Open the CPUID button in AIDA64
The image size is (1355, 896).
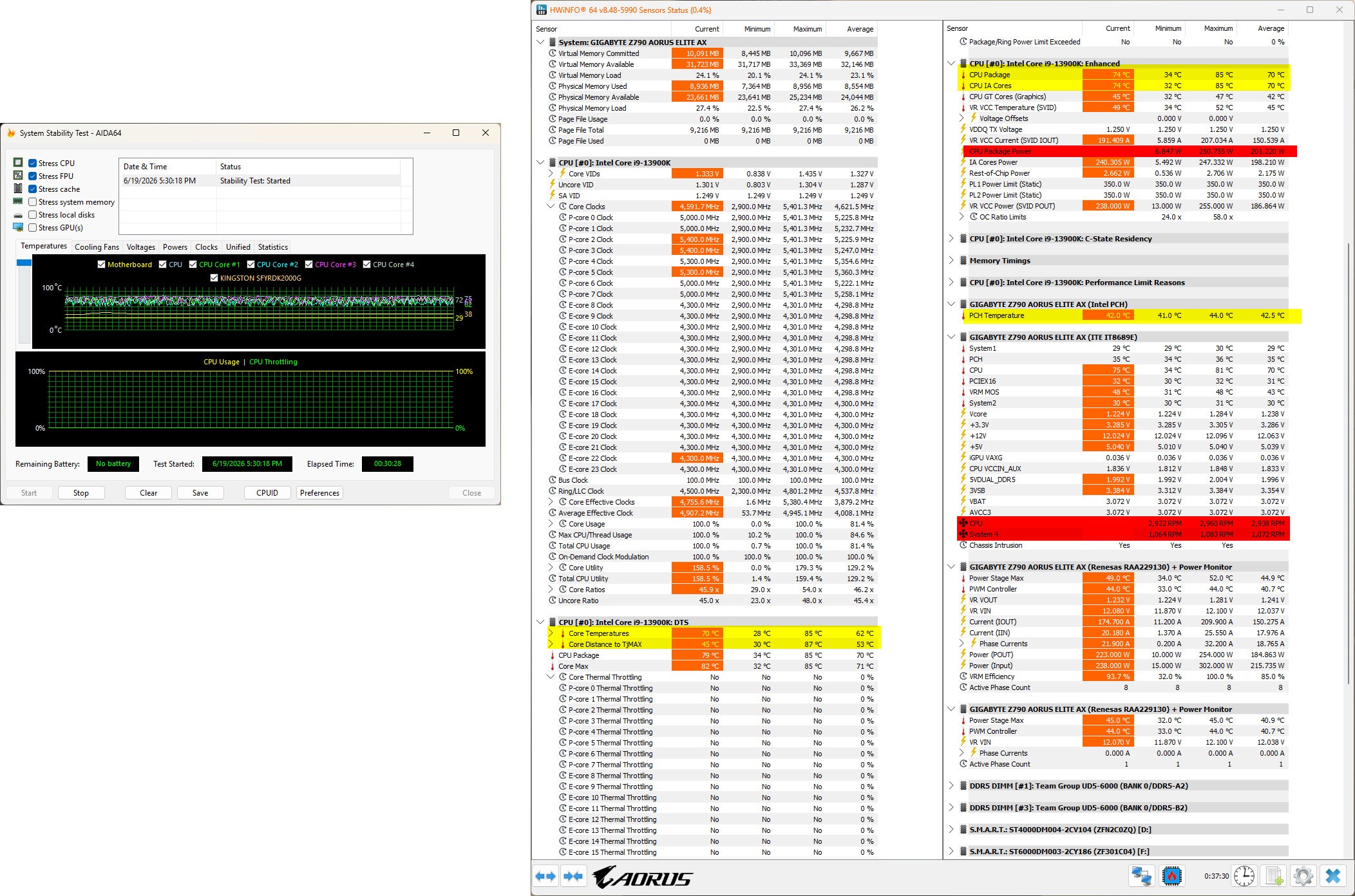tap(267, 493)
